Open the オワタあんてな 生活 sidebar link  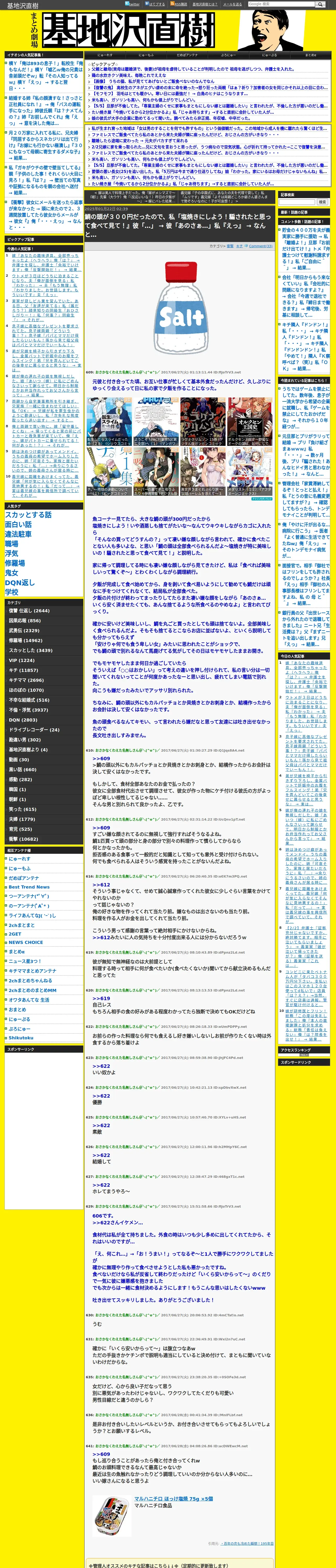coord(29,1000)
